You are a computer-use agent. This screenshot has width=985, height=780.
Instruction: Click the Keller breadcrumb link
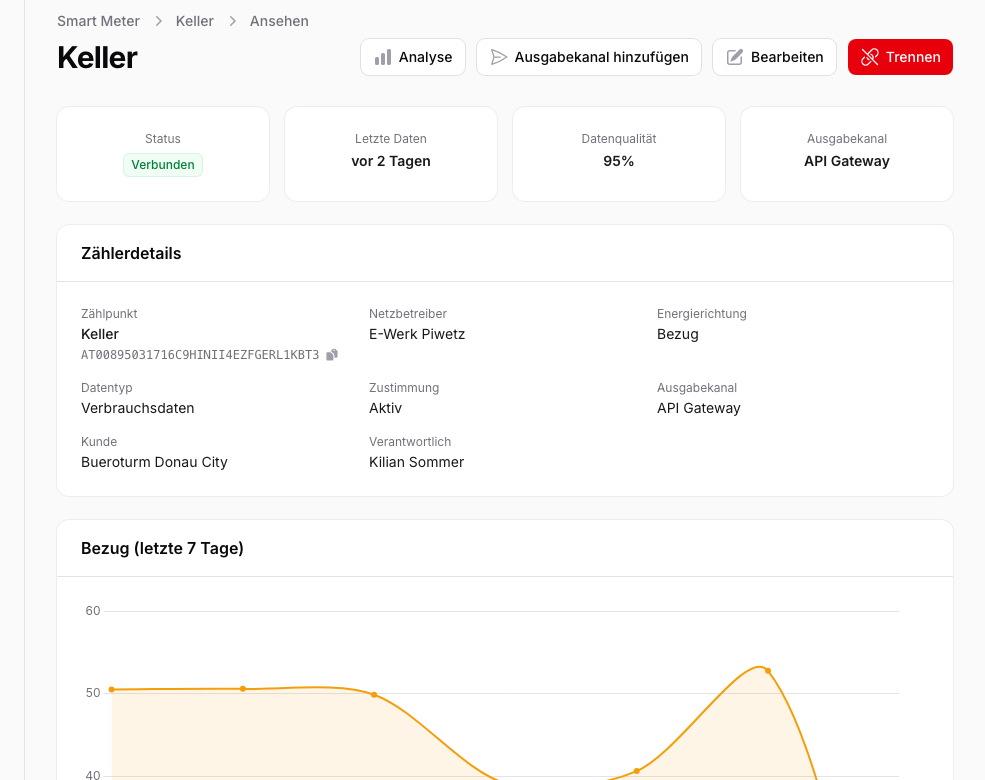click(x=194, y=21)
